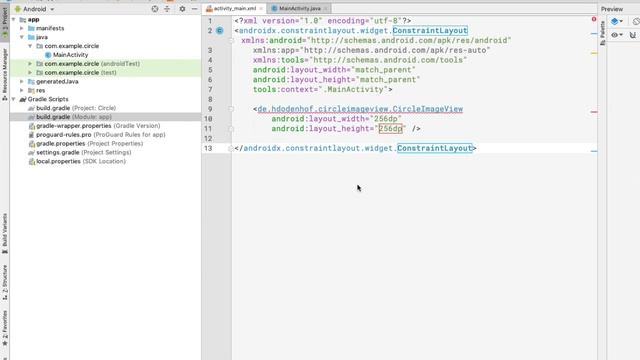Switch to the activity_main.xml tab
This screenshot has height=360, width=640.
235,9
